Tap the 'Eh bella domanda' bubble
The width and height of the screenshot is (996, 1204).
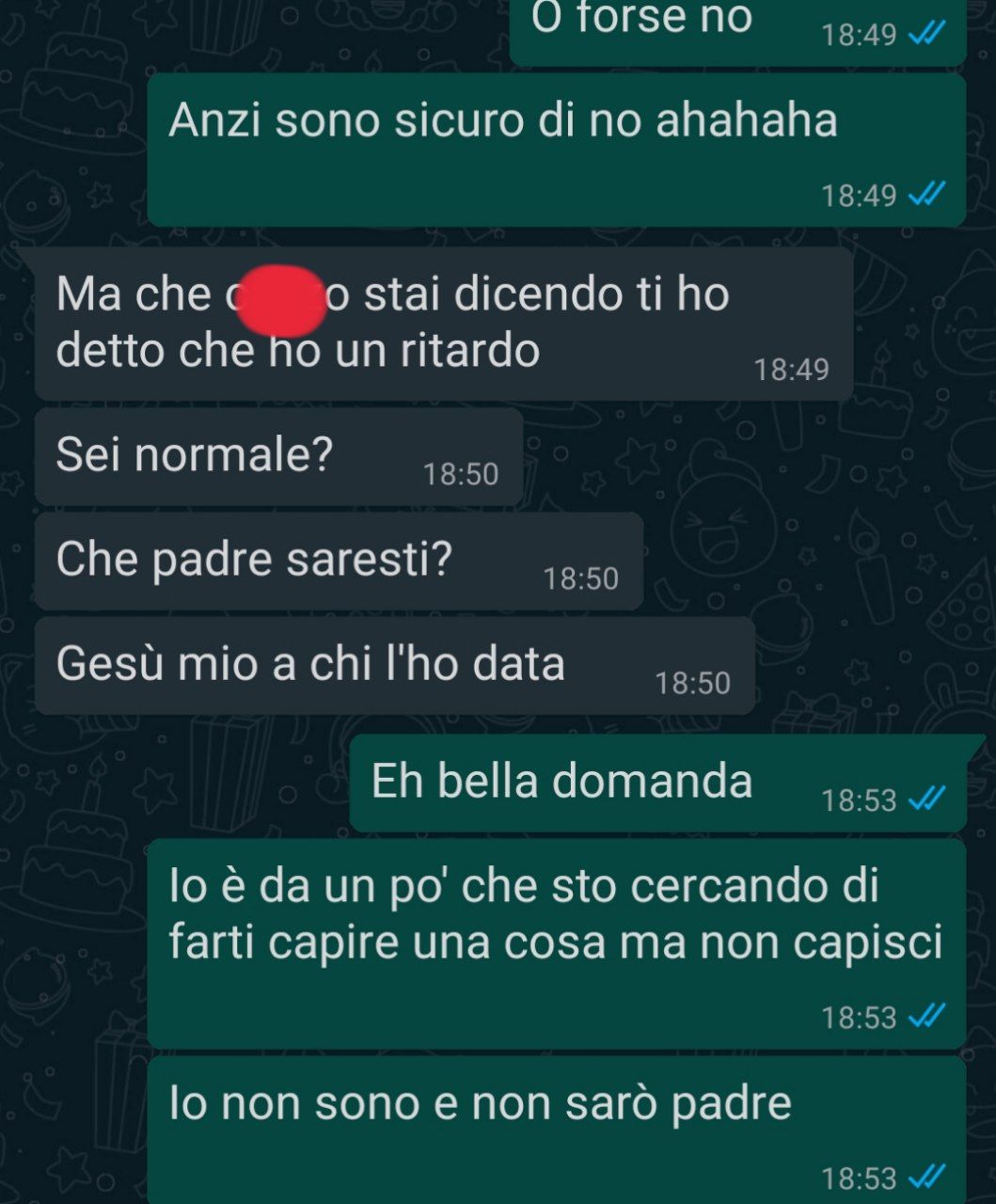658,783
